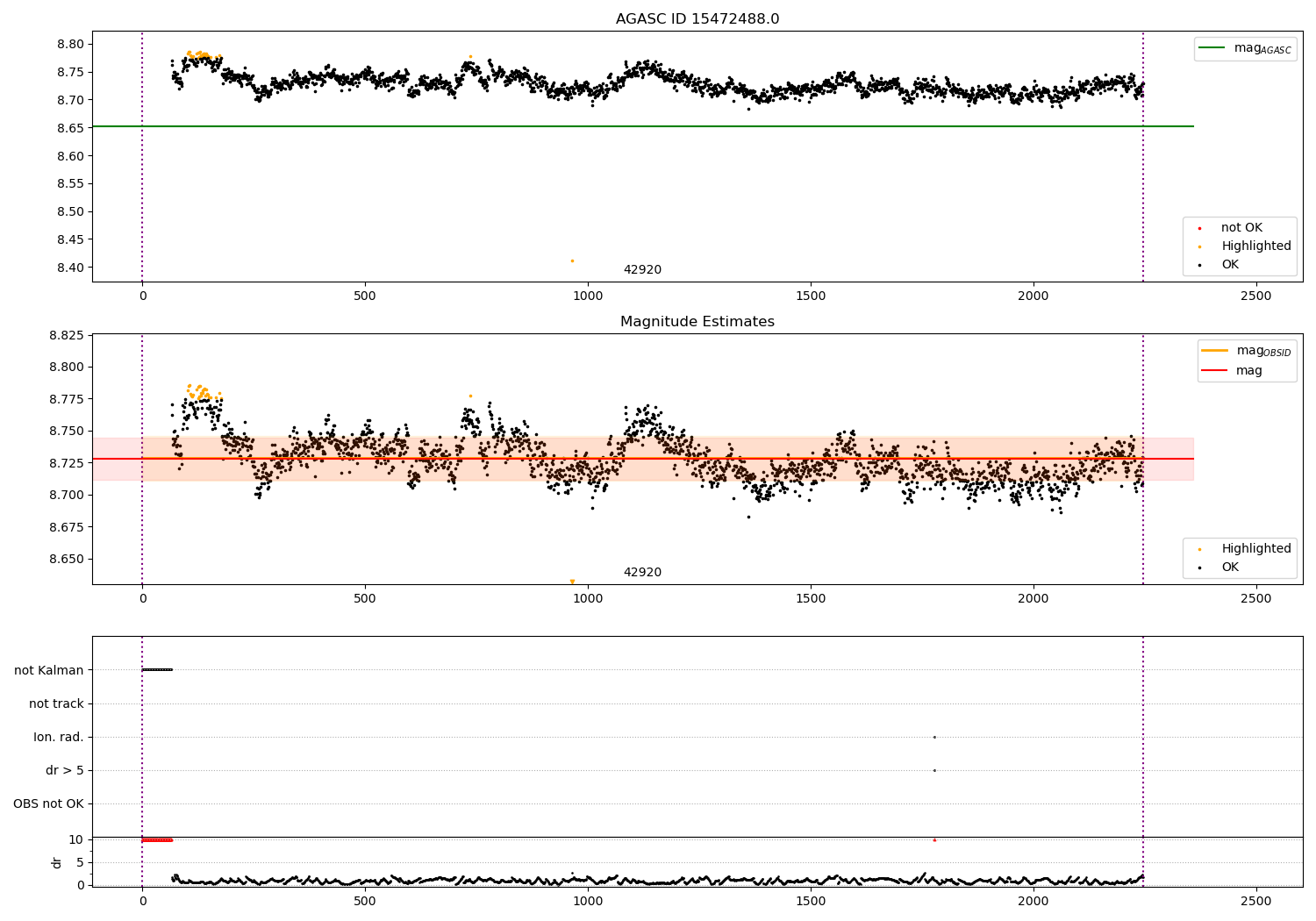Click the 1500 x-tick under Magnitude Estimates plot

[x=811, y=599]
